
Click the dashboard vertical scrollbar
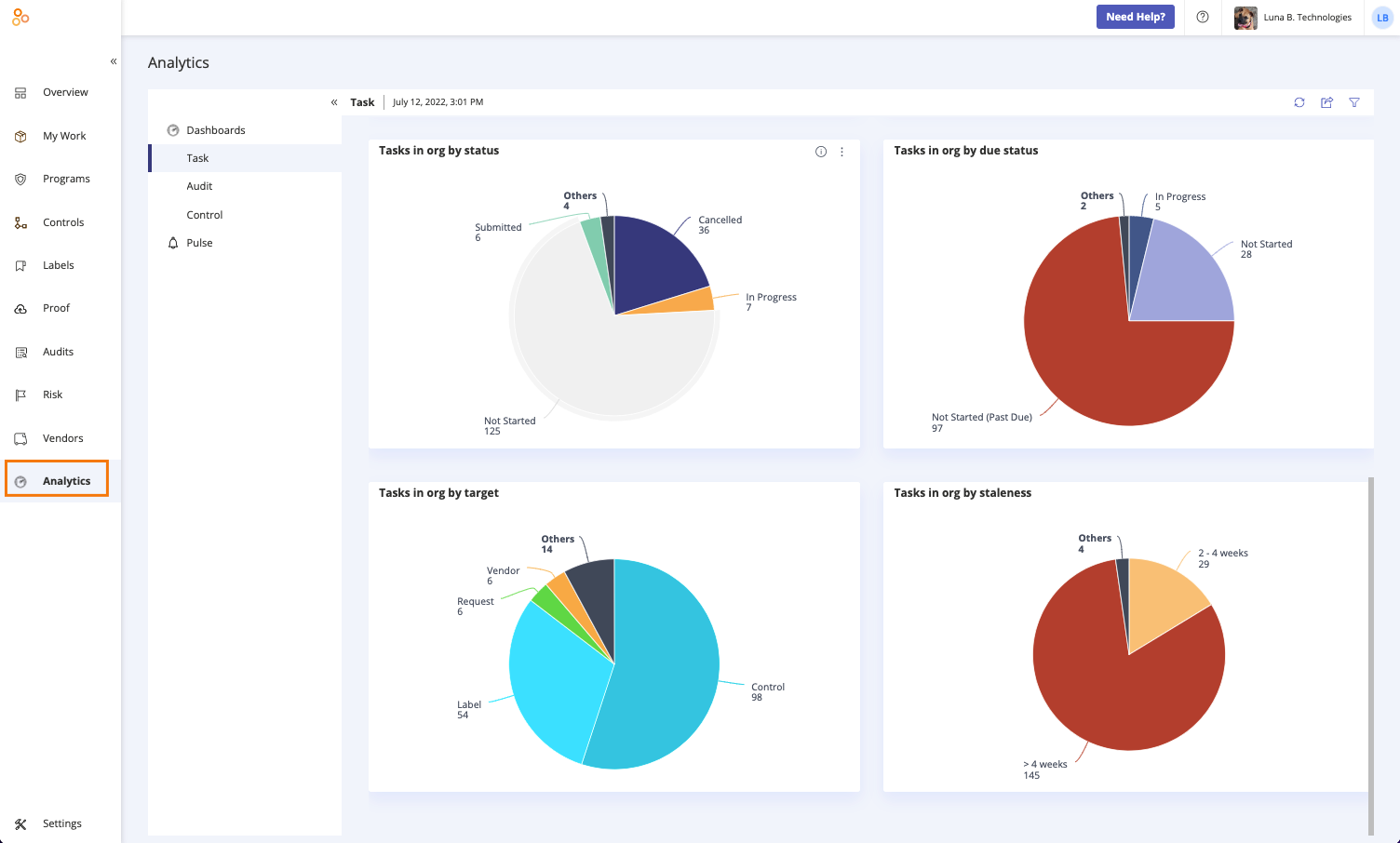tap(1370, 657)
